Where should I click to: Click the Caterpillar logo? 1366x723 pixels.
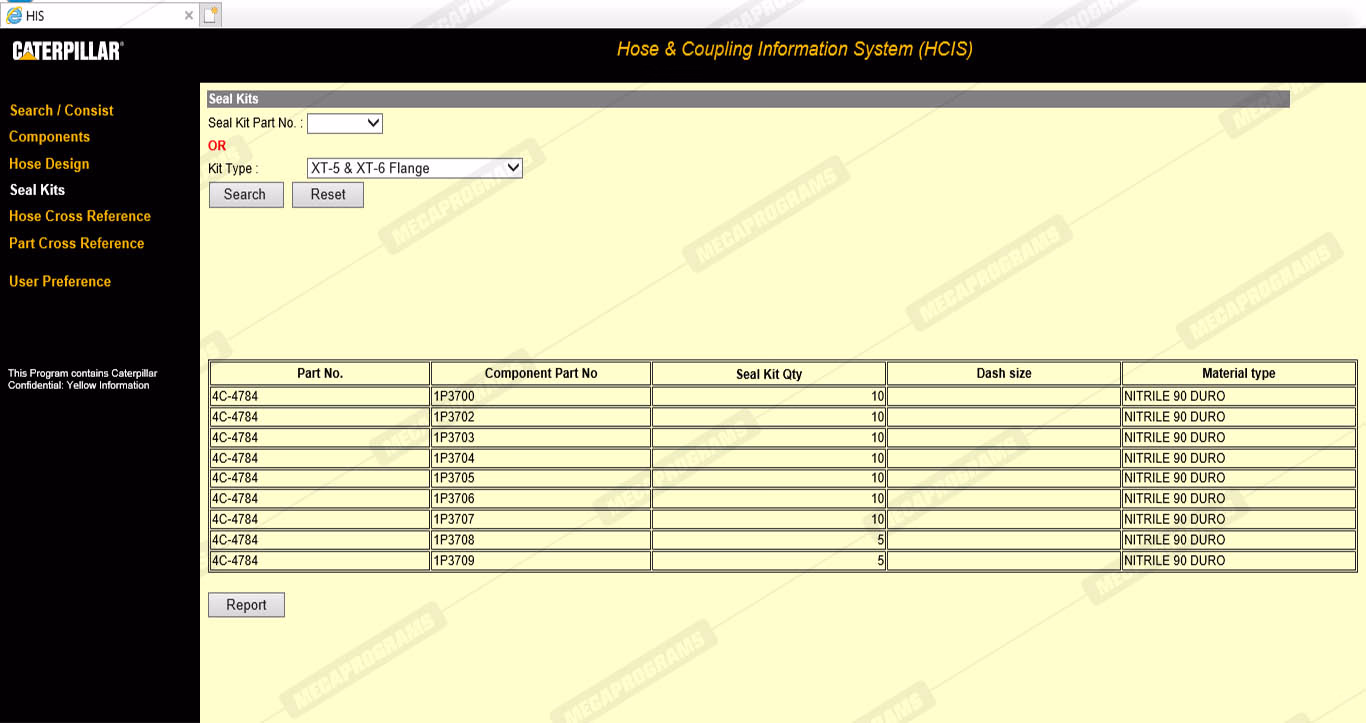click(68, 51)
